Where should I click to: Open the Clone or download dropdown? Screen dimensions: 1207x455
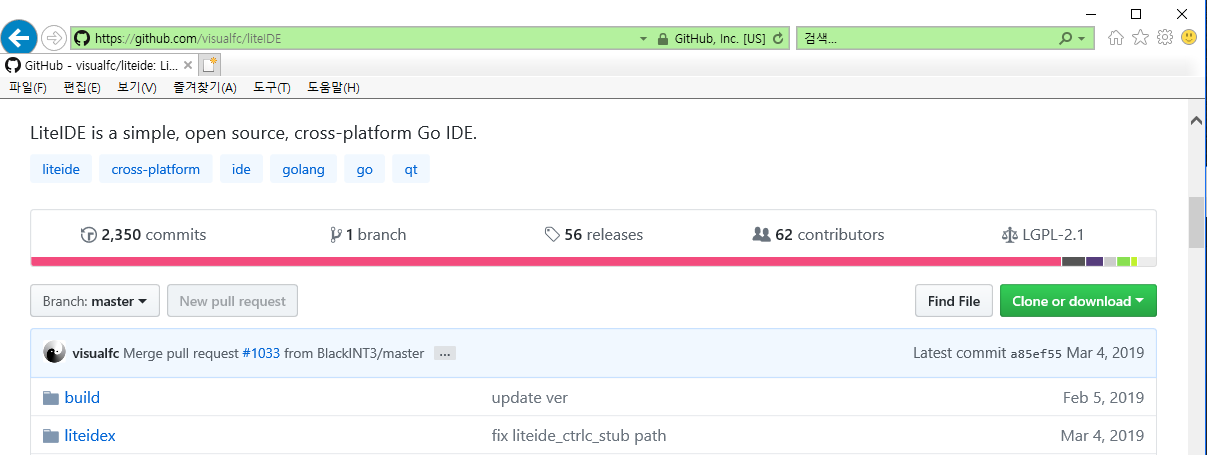pos(1078,301)
